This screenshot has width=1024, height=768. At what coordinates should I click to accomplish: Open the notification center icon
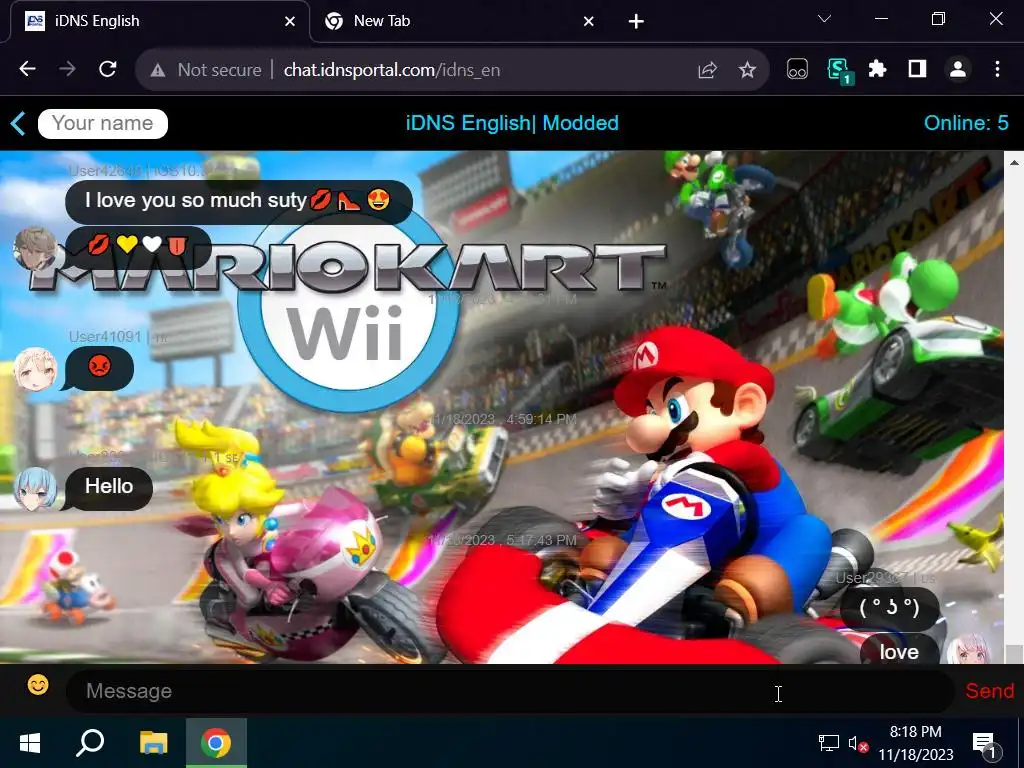coord(985,744)
